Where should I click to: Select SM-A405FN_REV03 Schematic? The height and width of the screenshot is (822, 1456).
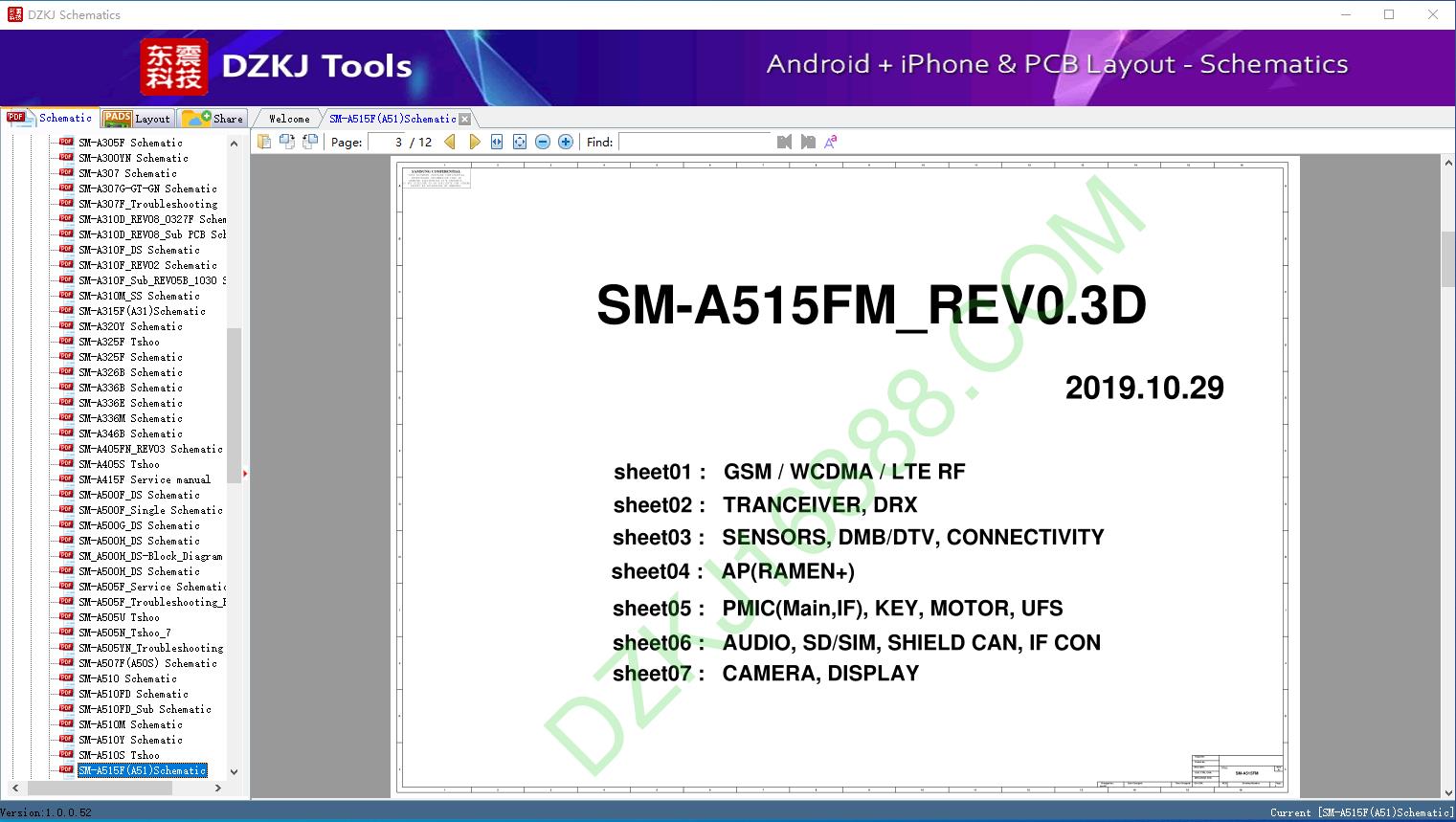click(x=150, y=449)
